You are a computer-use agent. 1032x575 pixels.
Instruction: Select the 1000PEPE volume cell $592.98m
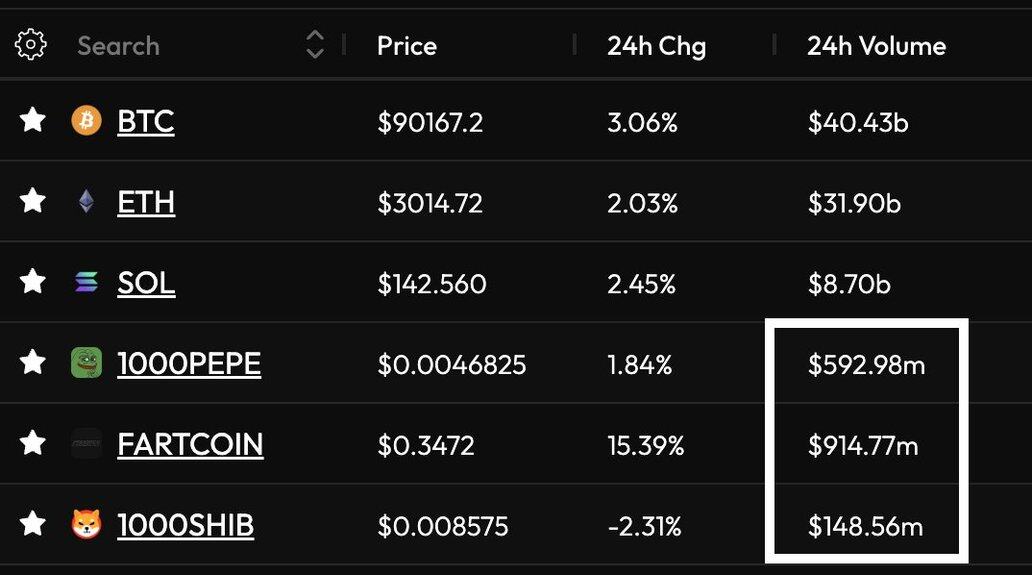(x=866, y=365)
